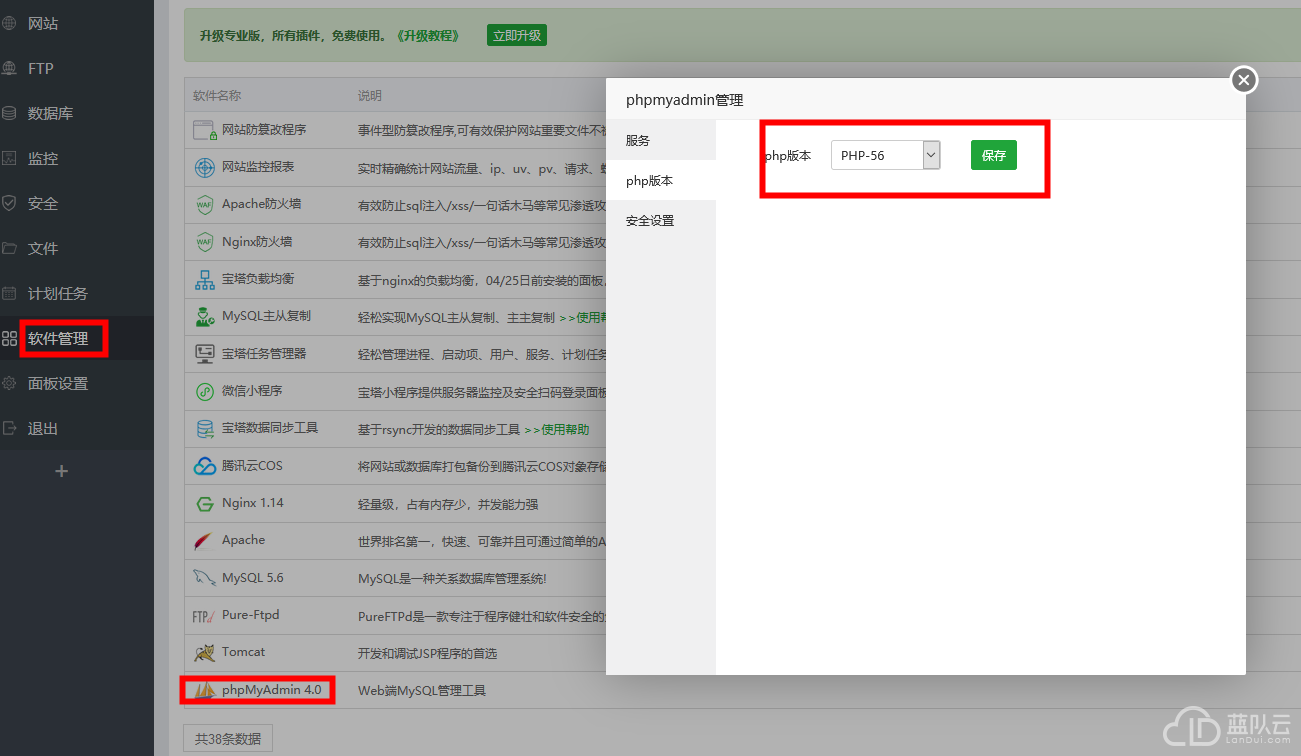
Task: Click the phpMyAdmin sailboat icon
Action: pyautogui.click(x=205, y=690)
